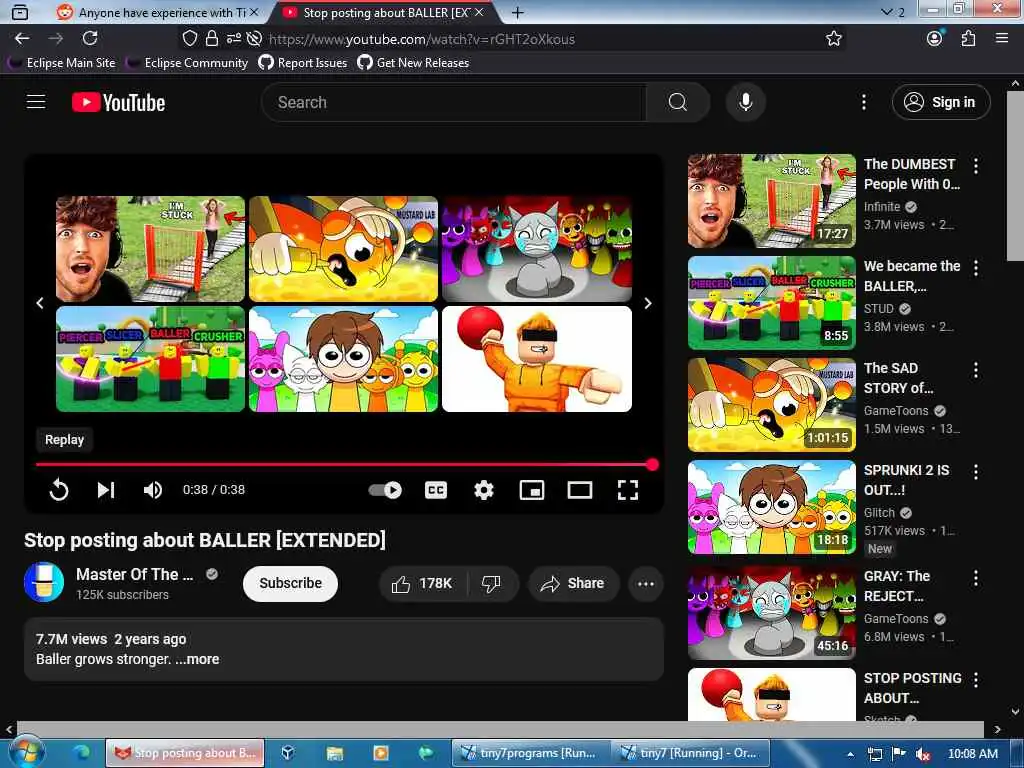Open options for The SAD STORY video

976,370
